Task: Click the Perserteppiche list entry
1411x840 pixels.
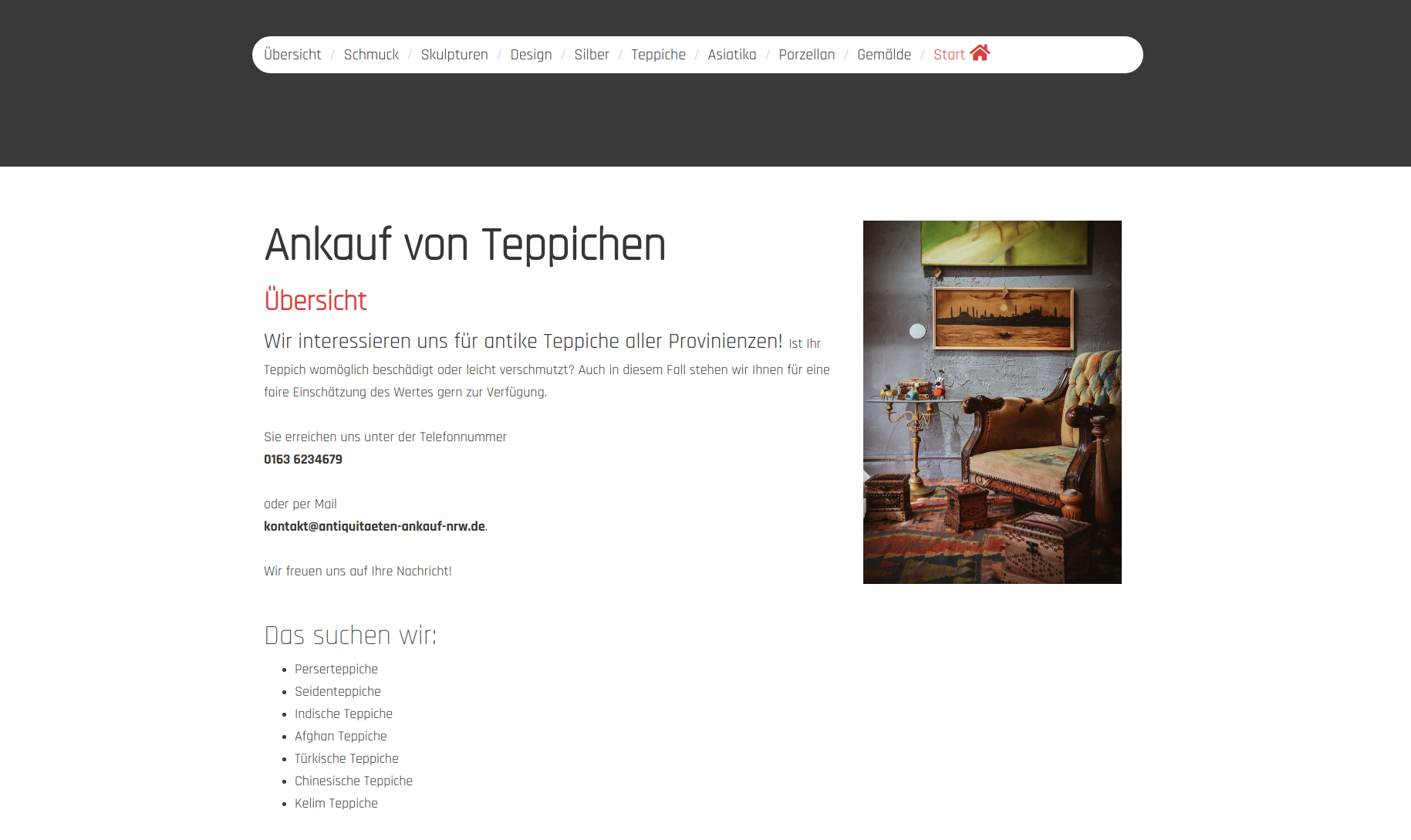Action: coord(336,669)
